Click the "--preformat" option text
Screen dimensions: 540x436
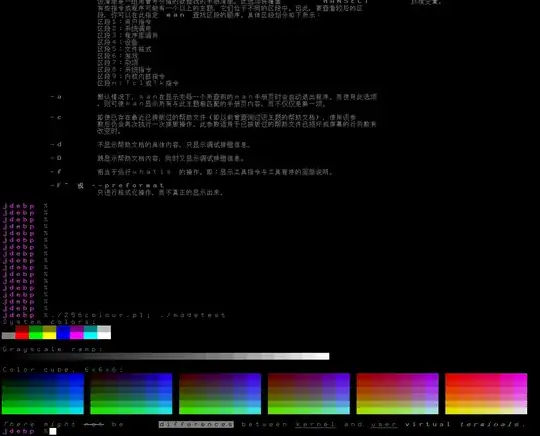pyautogui.click(x=128, y=185)
